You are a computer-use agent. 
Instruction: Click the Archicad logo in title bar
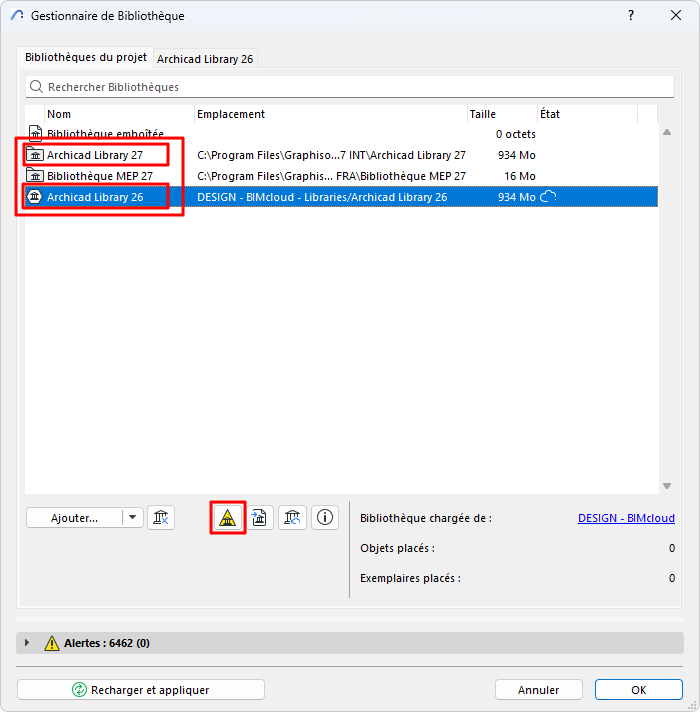point(17,15)
